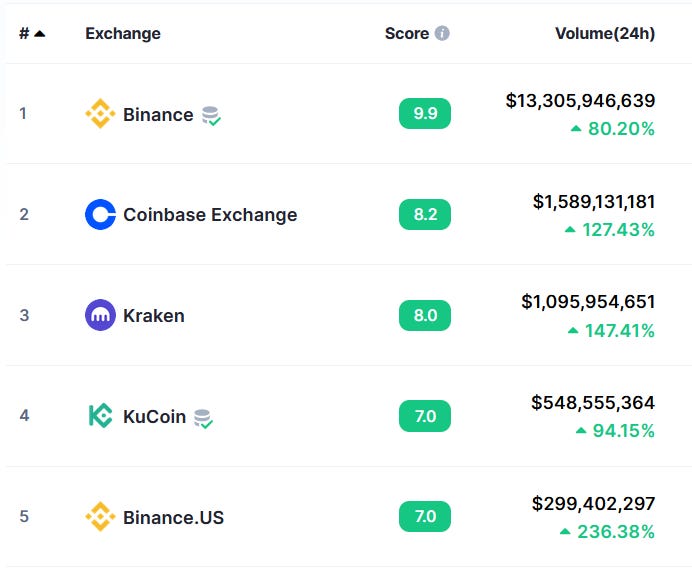Click the Binance logo icon
Screen dimensions: 692x576
pyautogui.click(x=100, y=114)
